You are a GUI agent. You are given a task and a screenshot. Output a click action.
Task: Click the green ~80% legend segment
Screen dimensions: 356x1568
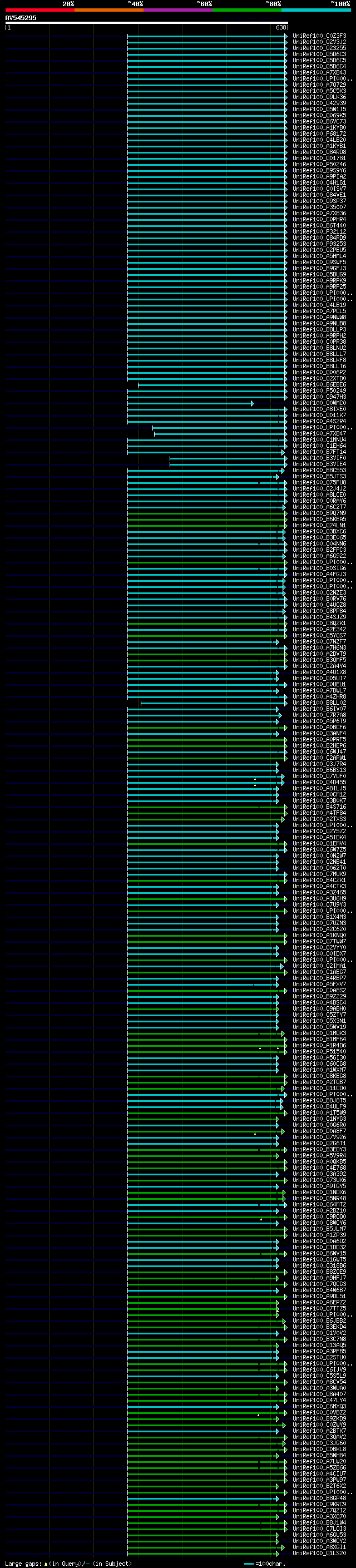[246, 10]
